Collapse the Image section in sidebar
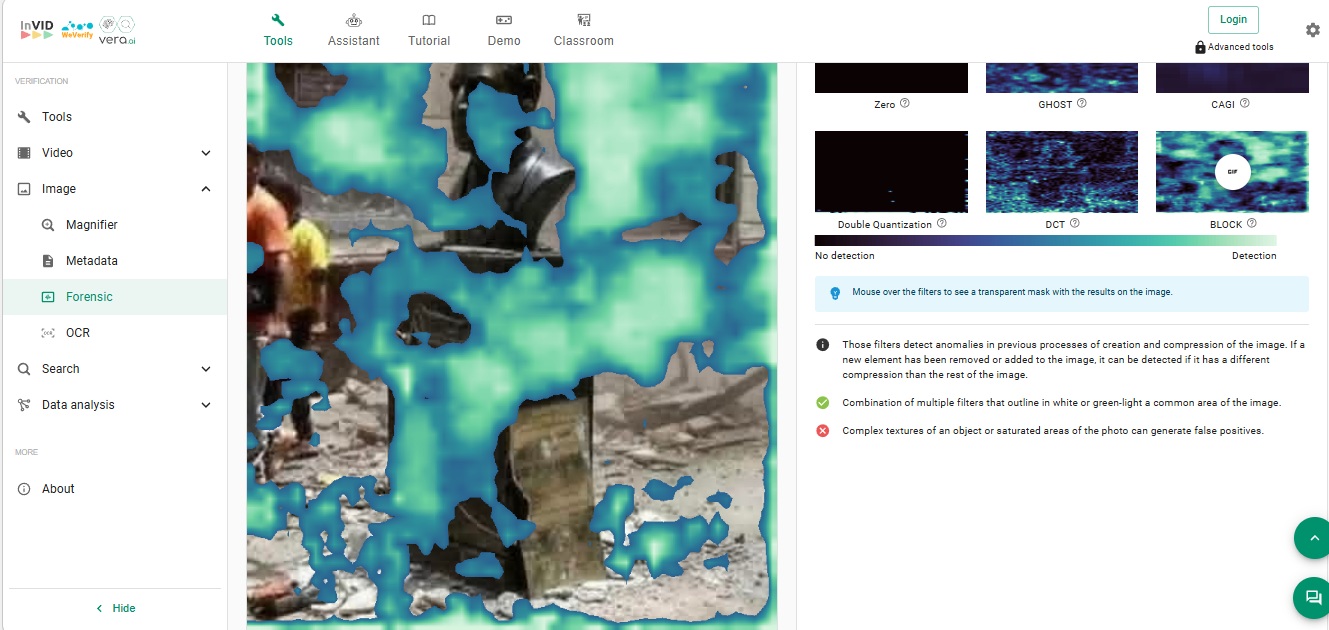Screen dimensions: 1329x630 (x=206, y=189)
